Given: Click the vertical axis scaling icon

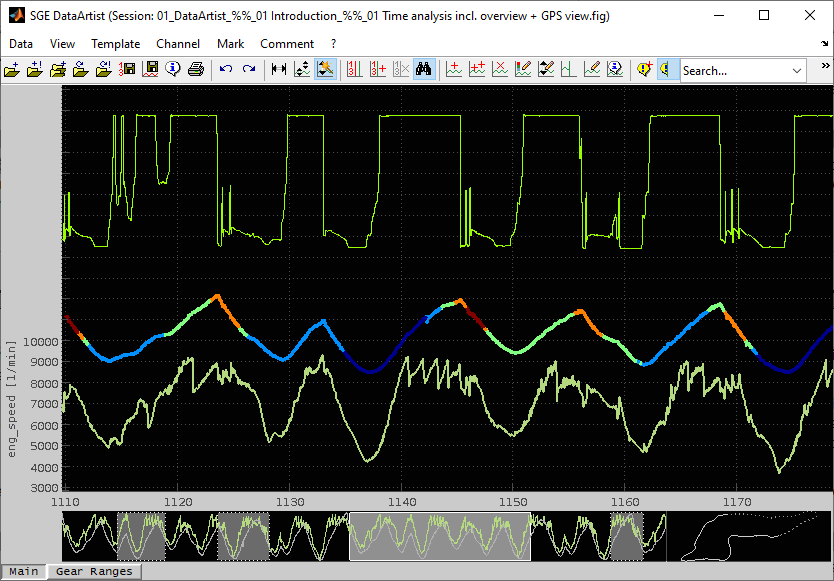Looking at the screenshot, I should click(x=302, y=69).
